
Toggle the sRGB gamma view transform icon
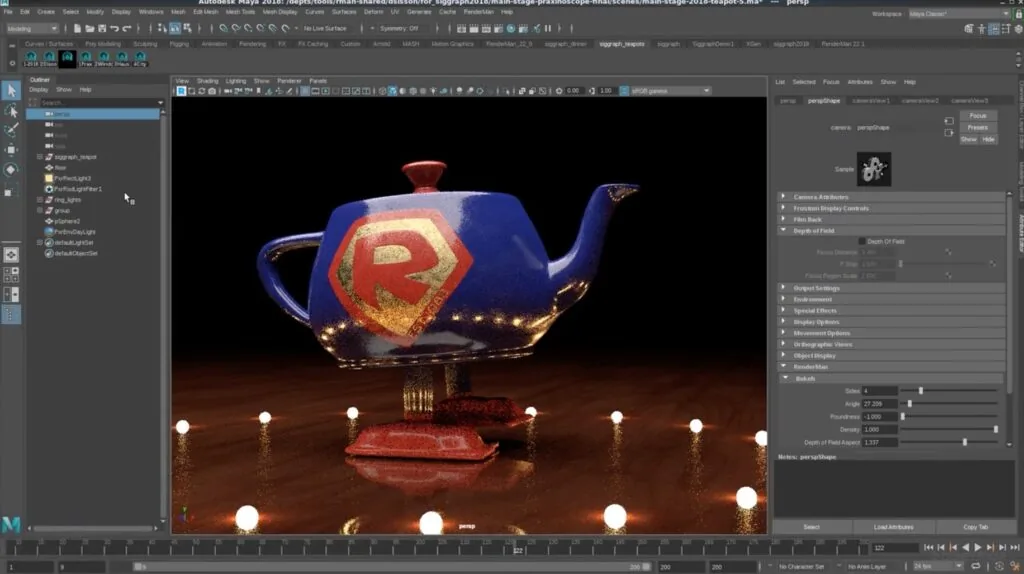624,91
